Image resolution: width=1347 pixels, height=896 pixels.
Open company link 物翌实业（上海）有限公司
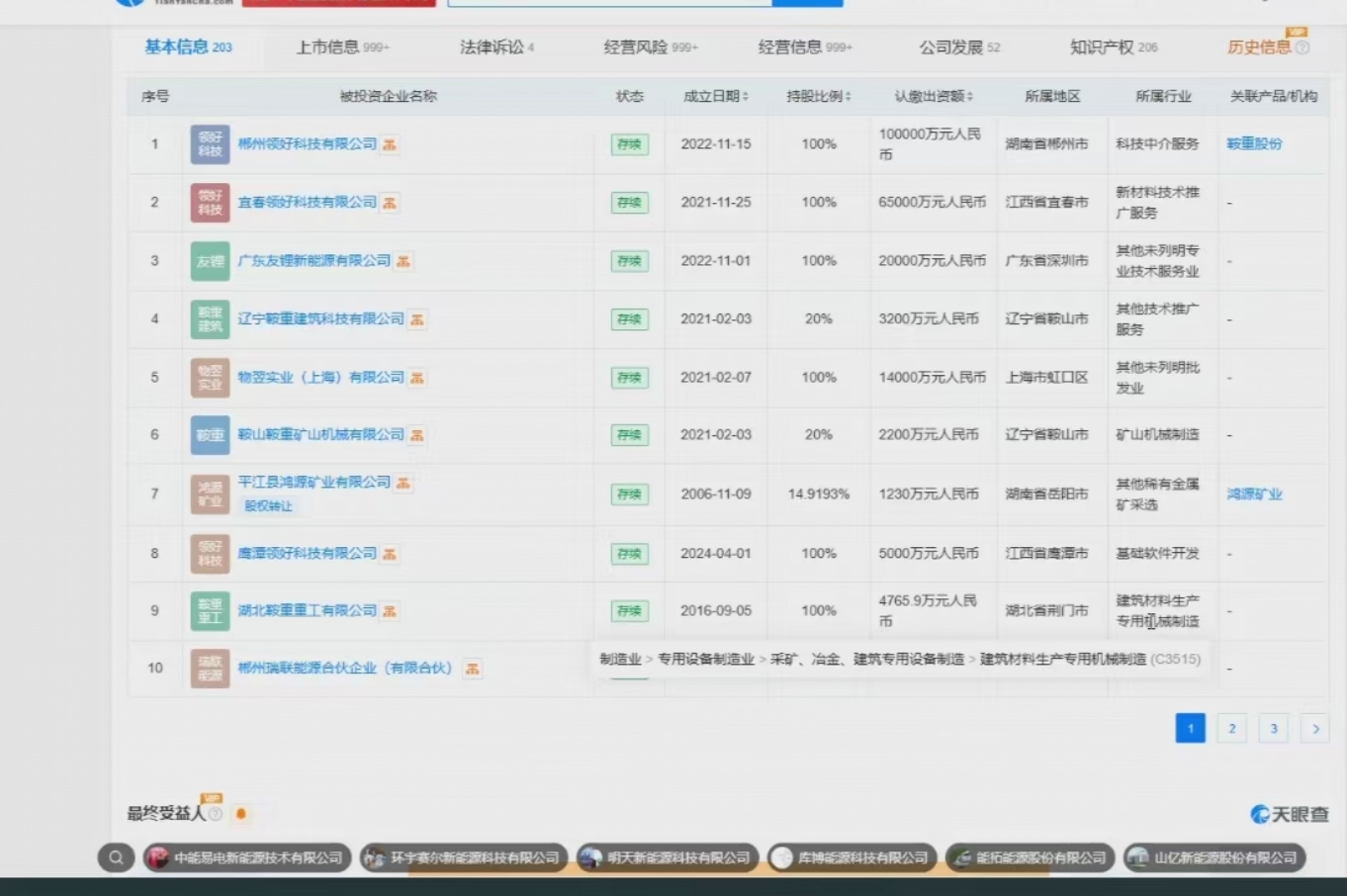point(321,378)
